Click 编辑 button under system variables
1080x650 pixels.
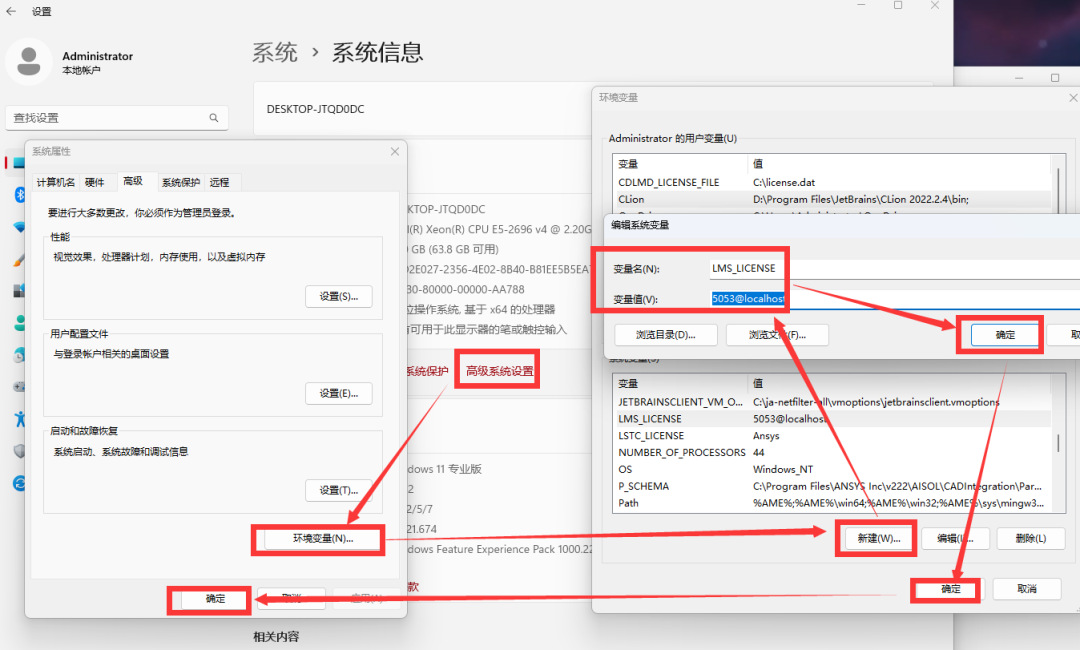(x=955, y=538)
